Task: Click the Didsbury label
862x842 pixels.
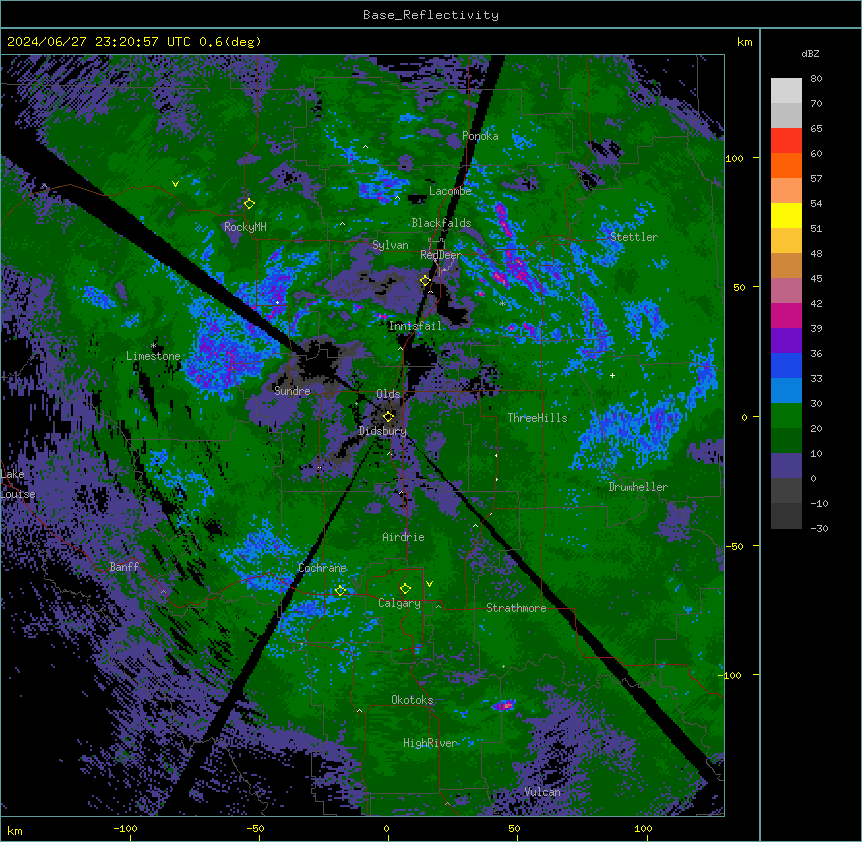Action: 383,431
